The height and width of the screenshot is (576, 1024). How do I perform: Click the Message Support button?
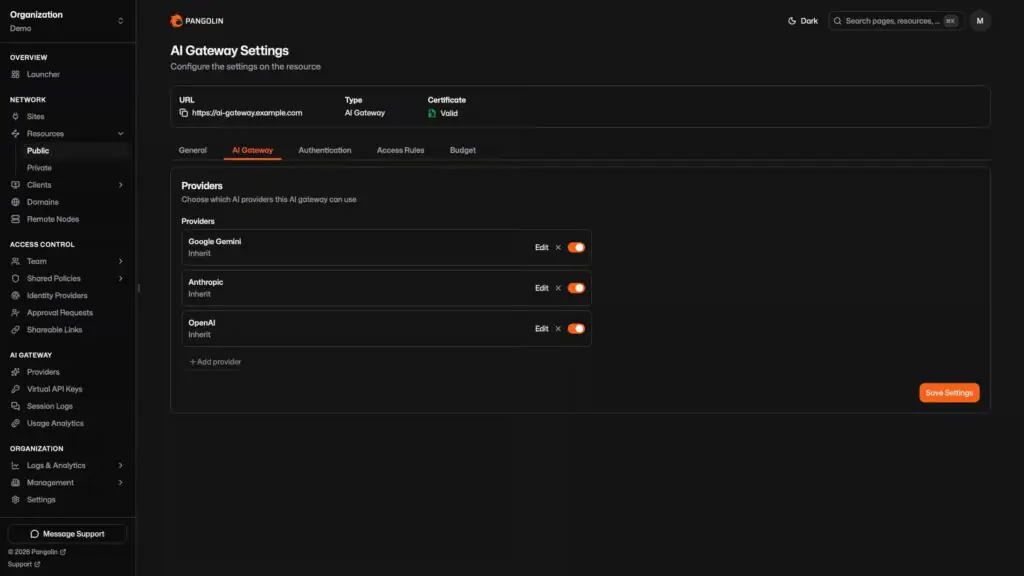(x=67, y=534)
